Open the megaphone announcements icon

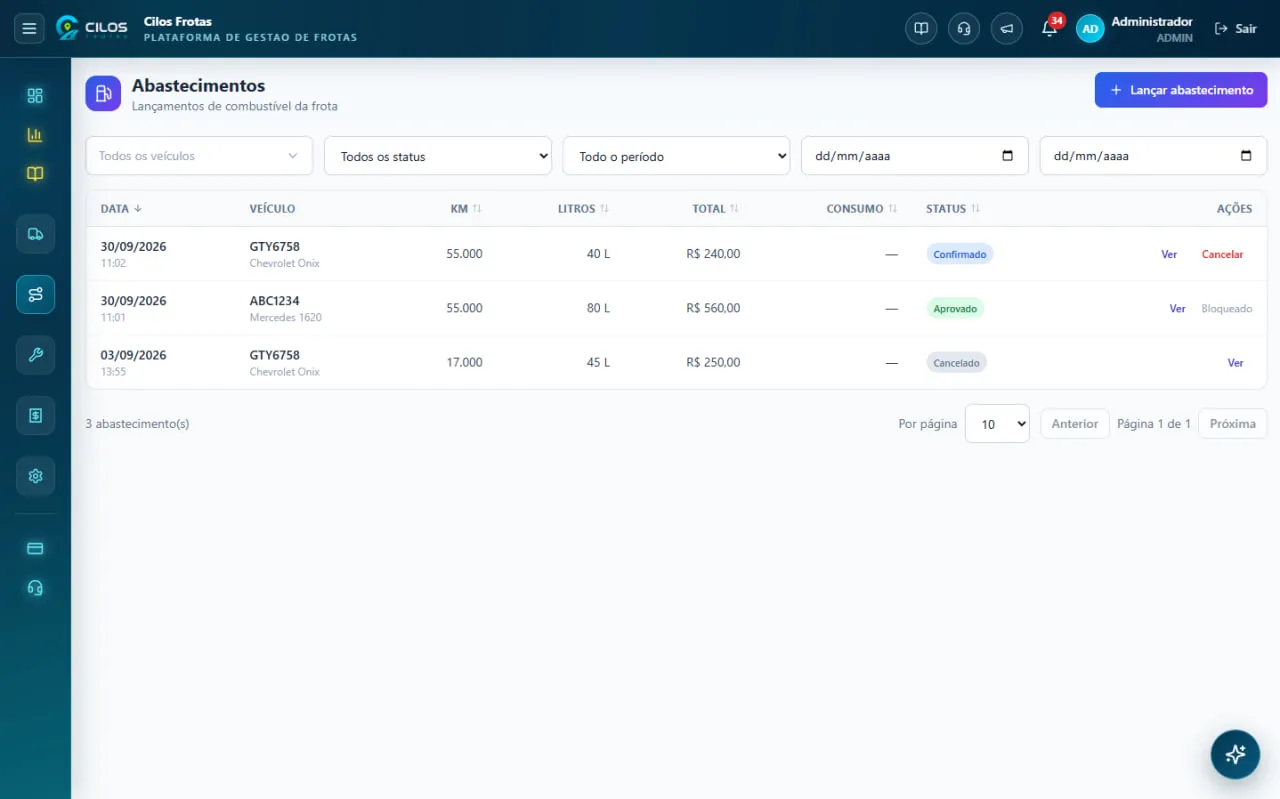(1007, 28)
